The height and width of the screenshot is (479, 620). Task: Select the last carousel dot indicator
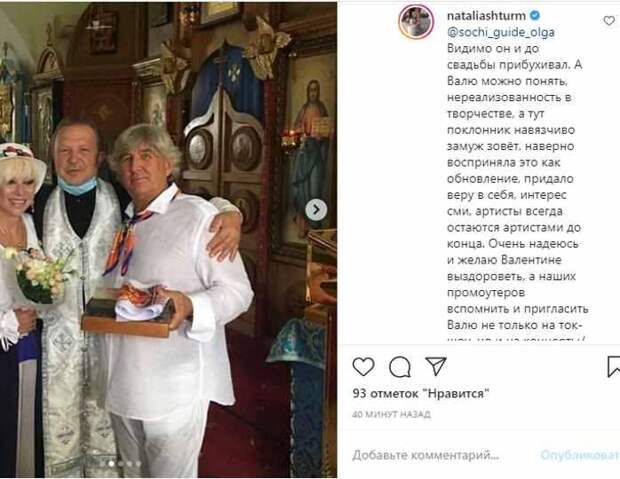pyautogui.click(x=138, y=464)
